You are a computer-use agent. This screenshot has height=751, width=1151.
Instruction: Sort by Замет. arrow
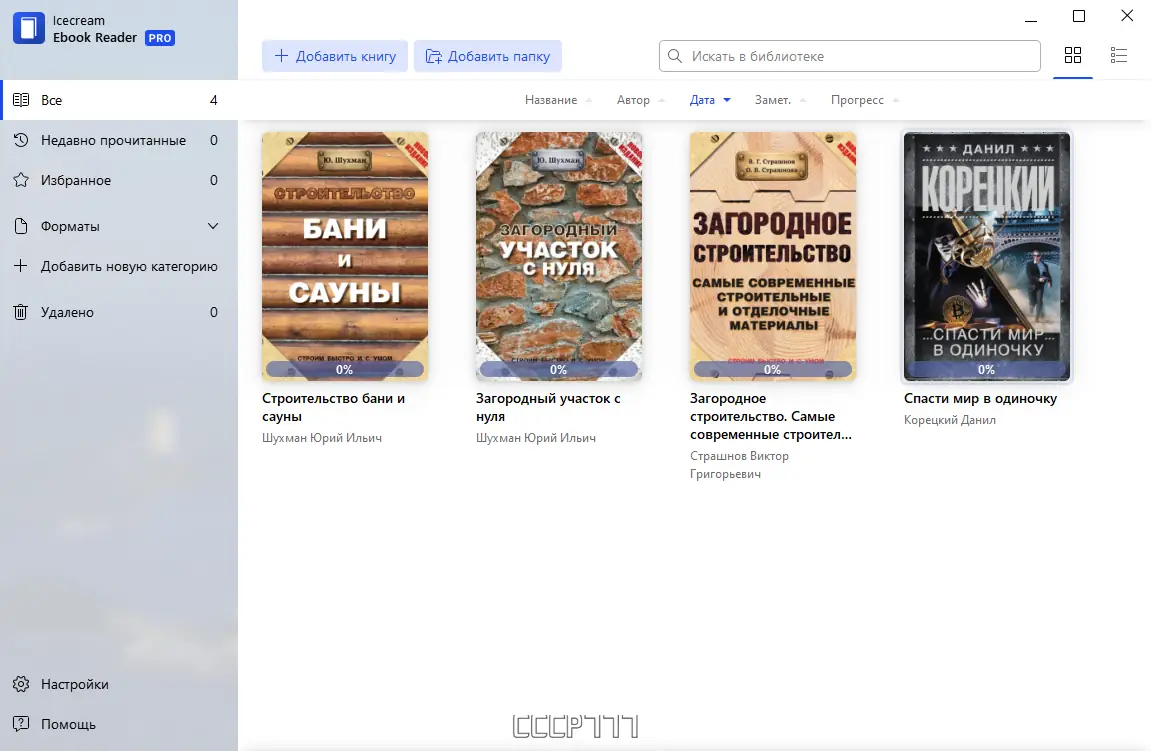[x=802, y=101]
